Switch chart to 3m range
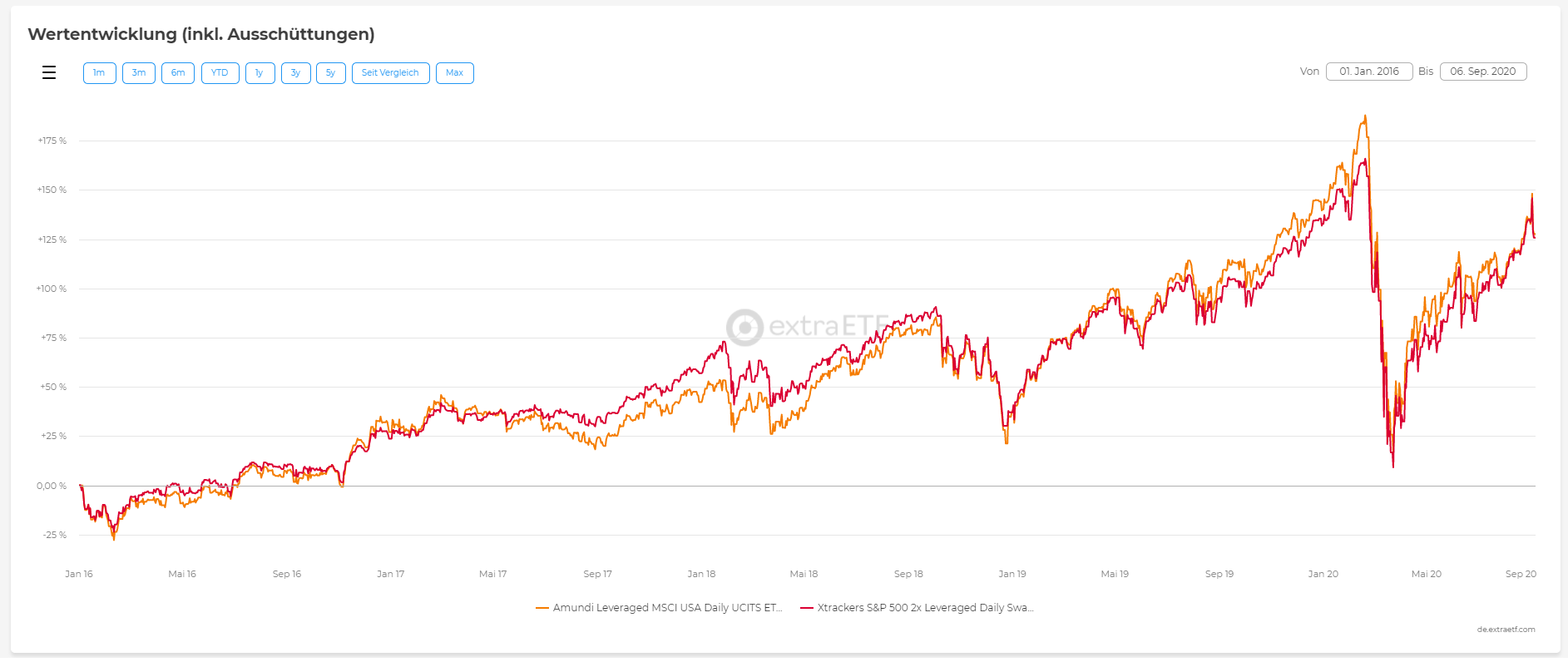Image resolution: width=1568 pixels, height=662 pixels. (x=139, y=73)
